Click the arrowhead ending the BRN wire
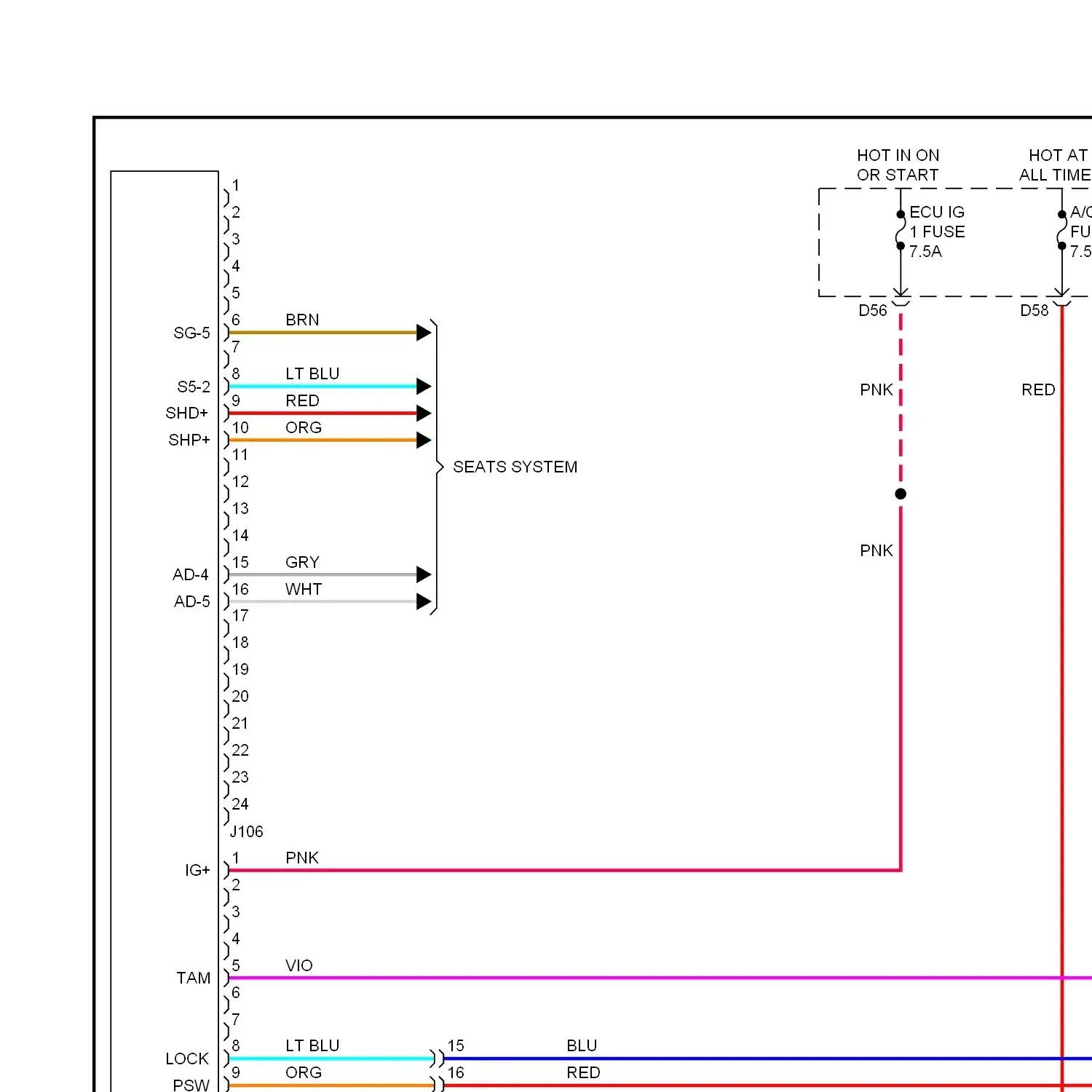 pyautogui.click(x=424, y=333)
